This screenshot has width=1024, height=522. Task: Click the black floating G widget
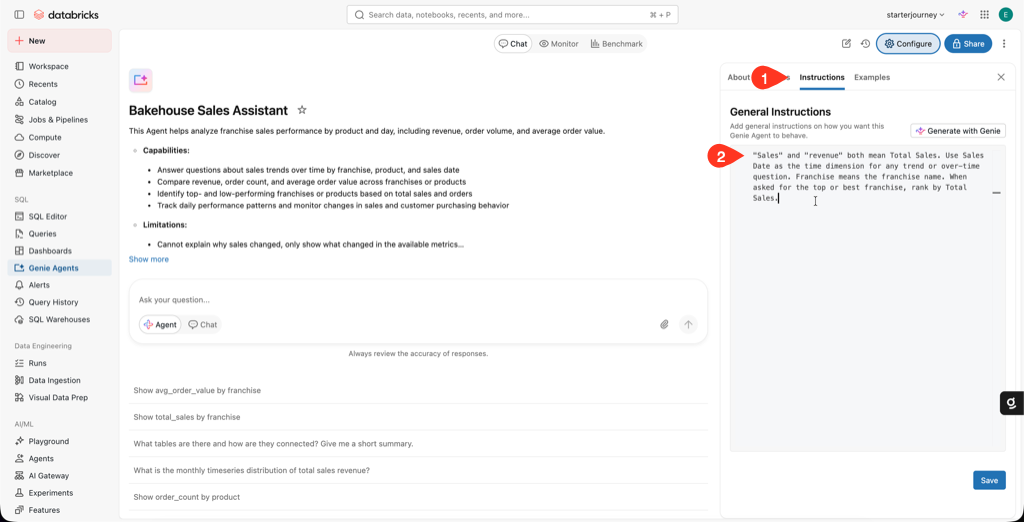1012,403
